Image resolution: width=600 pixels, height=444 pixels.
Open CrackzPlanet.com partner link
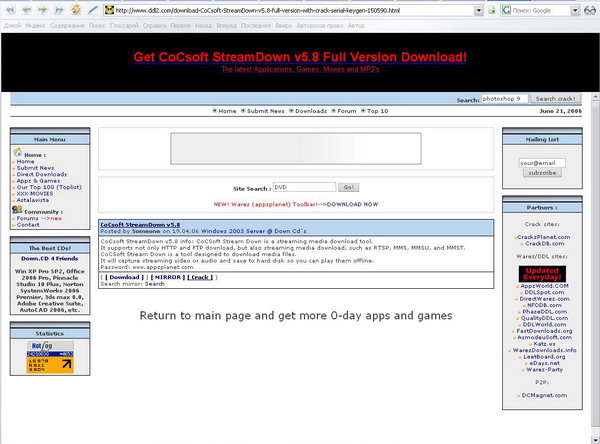[x=544, y=237]
